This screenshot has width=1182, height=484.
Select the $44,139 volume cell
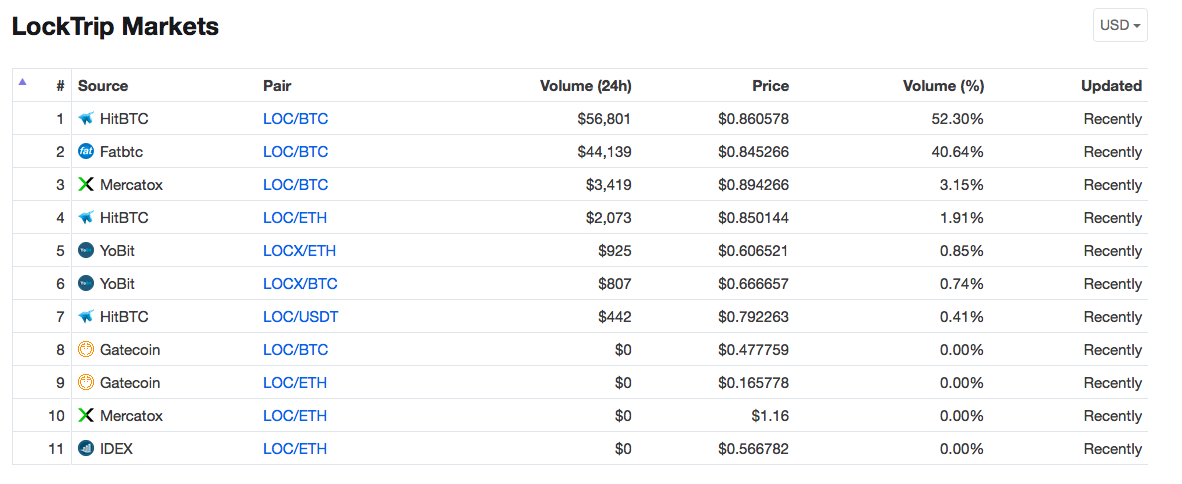604,152
